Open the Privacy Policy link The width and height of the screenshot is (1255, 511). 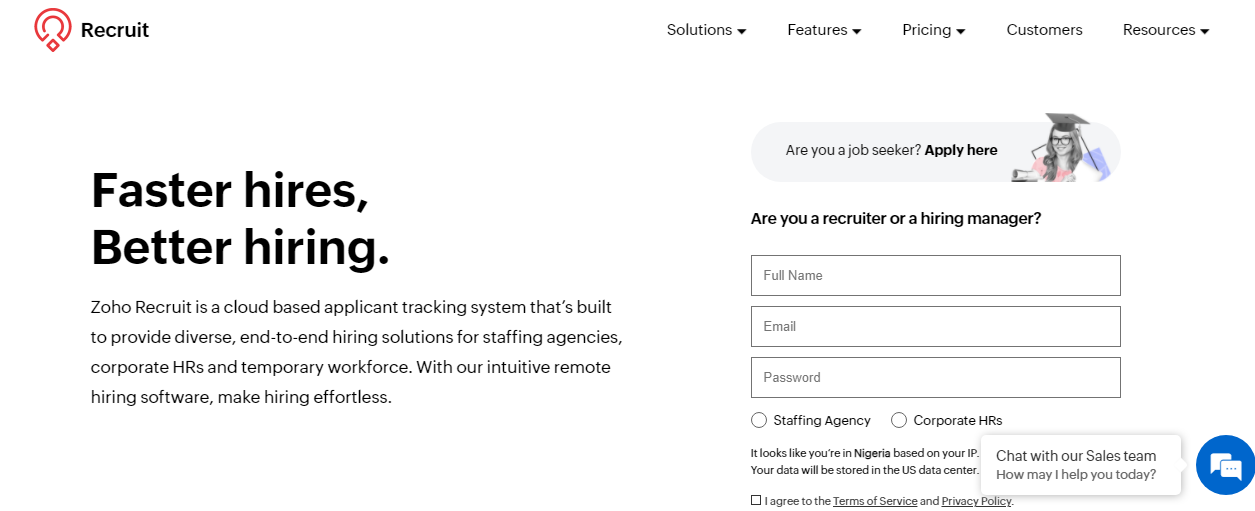click(x=976, y=501)
